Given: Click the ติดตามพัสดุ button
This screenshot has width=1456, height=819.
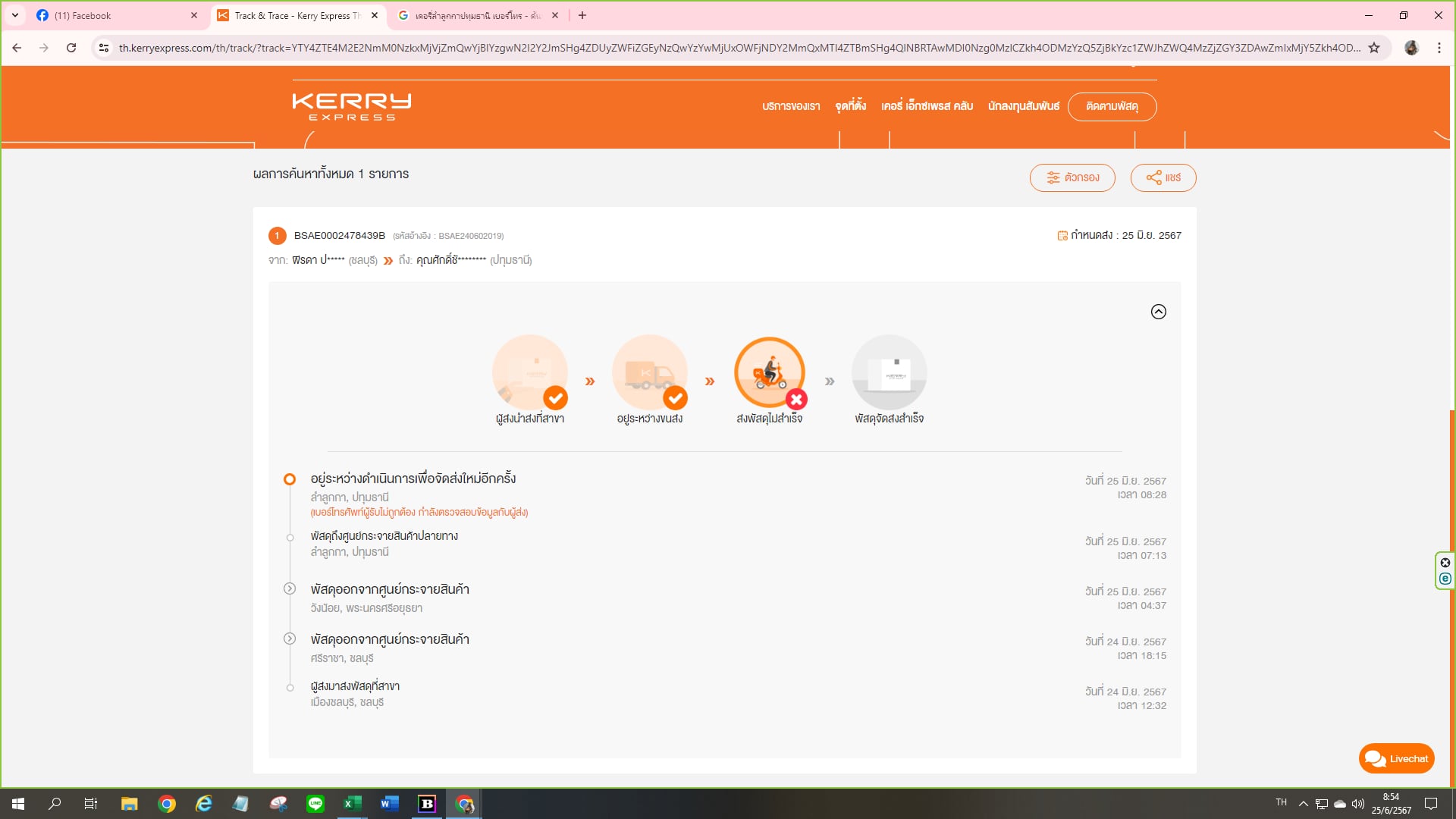Looking at the screenshot, I should coord(1112,106).
